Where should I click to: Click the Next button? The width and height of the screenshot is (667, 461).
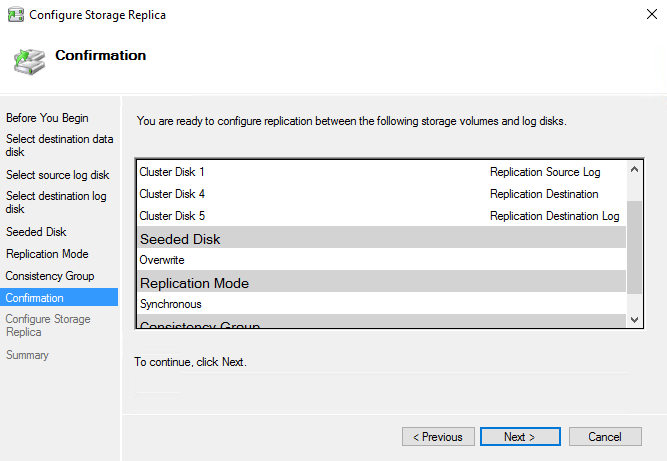tap(520, 437)
